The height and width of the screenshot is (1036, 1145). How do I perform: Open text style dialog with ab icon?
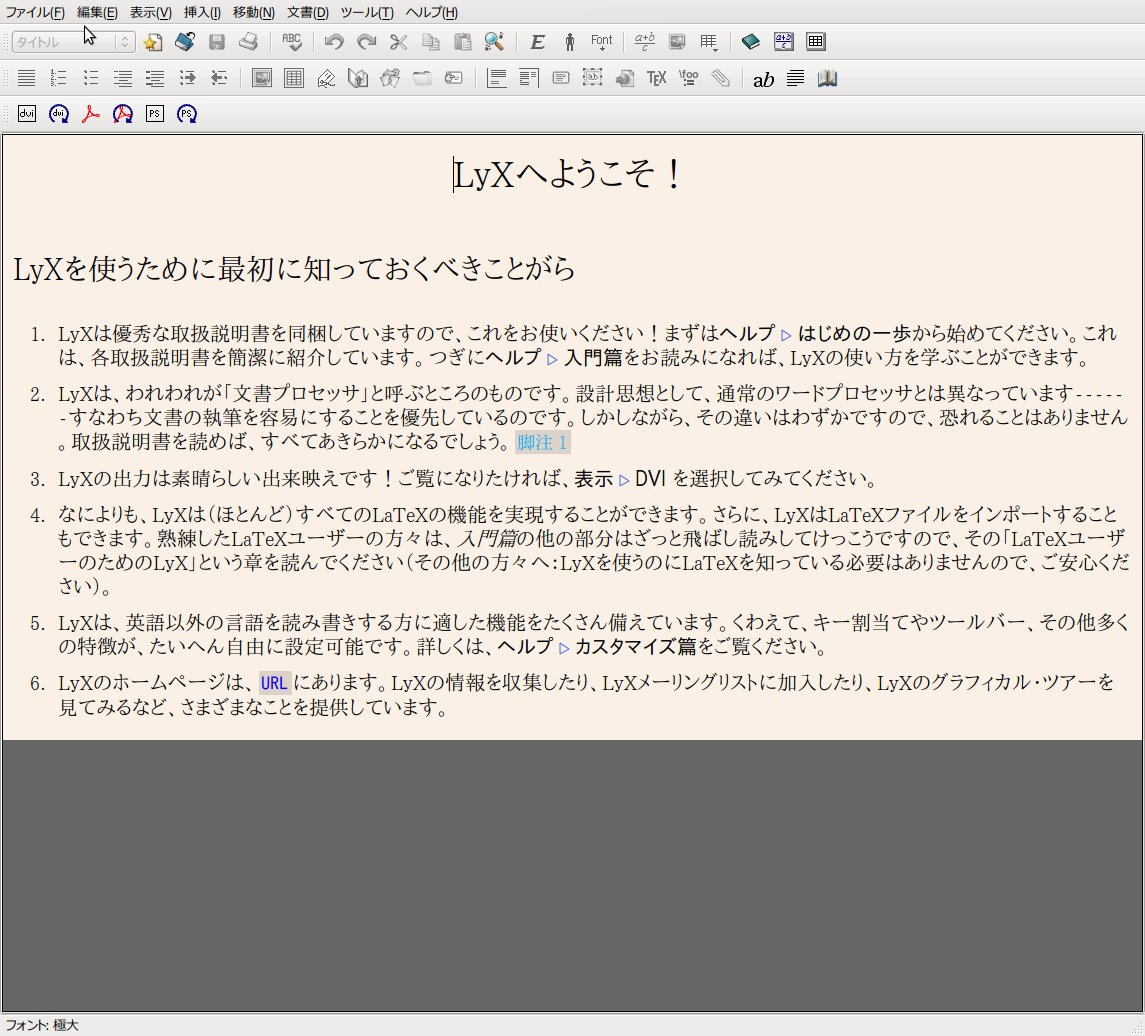pyautogui.click(x=763, y=79)
